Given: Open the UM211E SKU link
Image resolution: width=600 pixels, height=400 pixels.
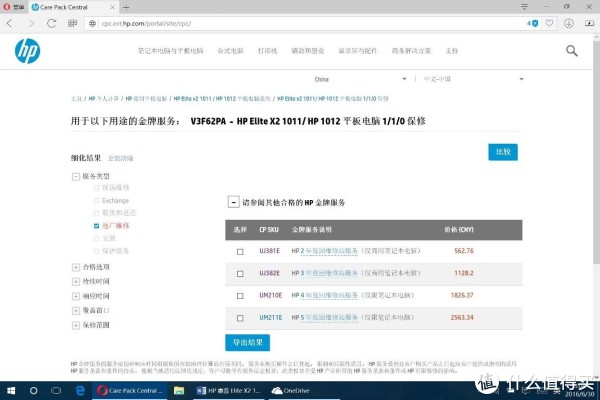Looking at the screenshot, I should click(x=271, y=317).
